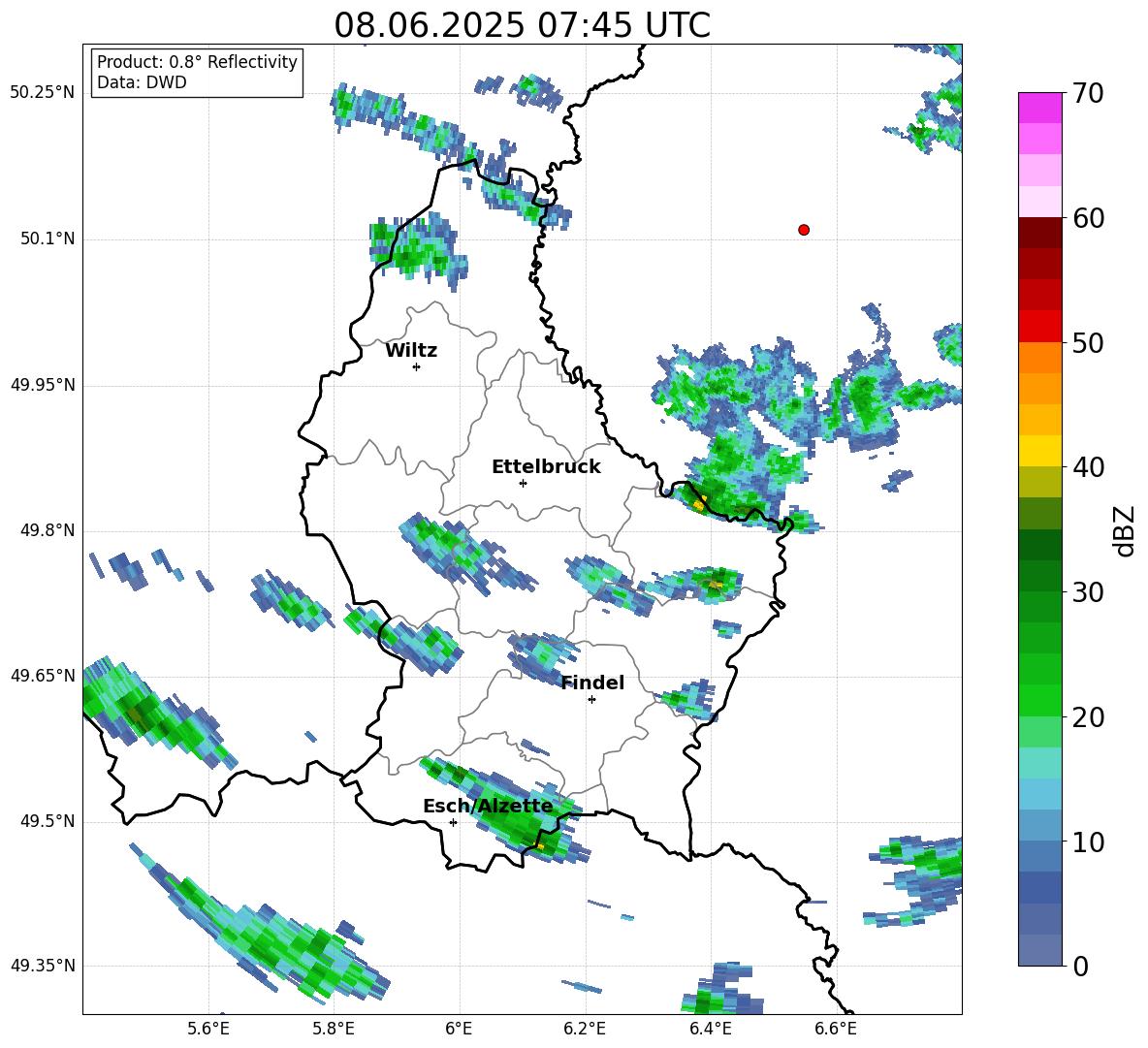Click the Wiltz city label
This screenshot has width=1148, height=1048.
tap(411, 351)
